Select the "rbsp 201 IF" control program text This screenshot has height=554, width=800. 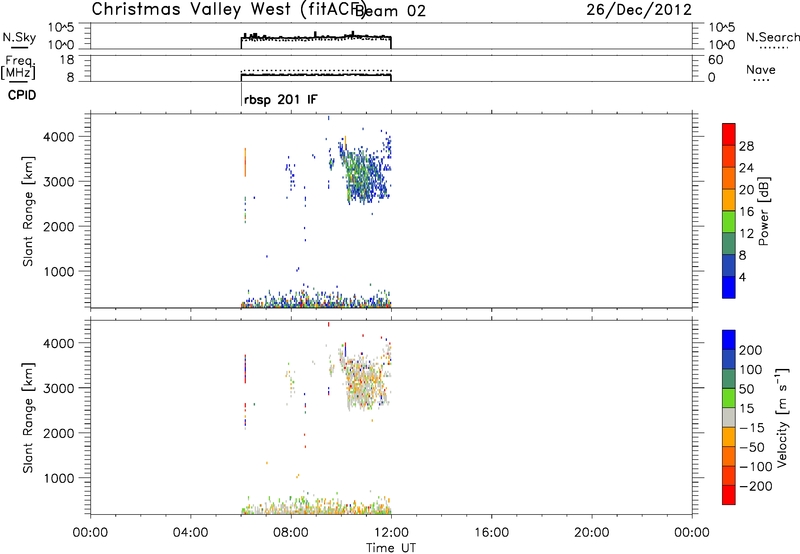[x=281, y=100]
